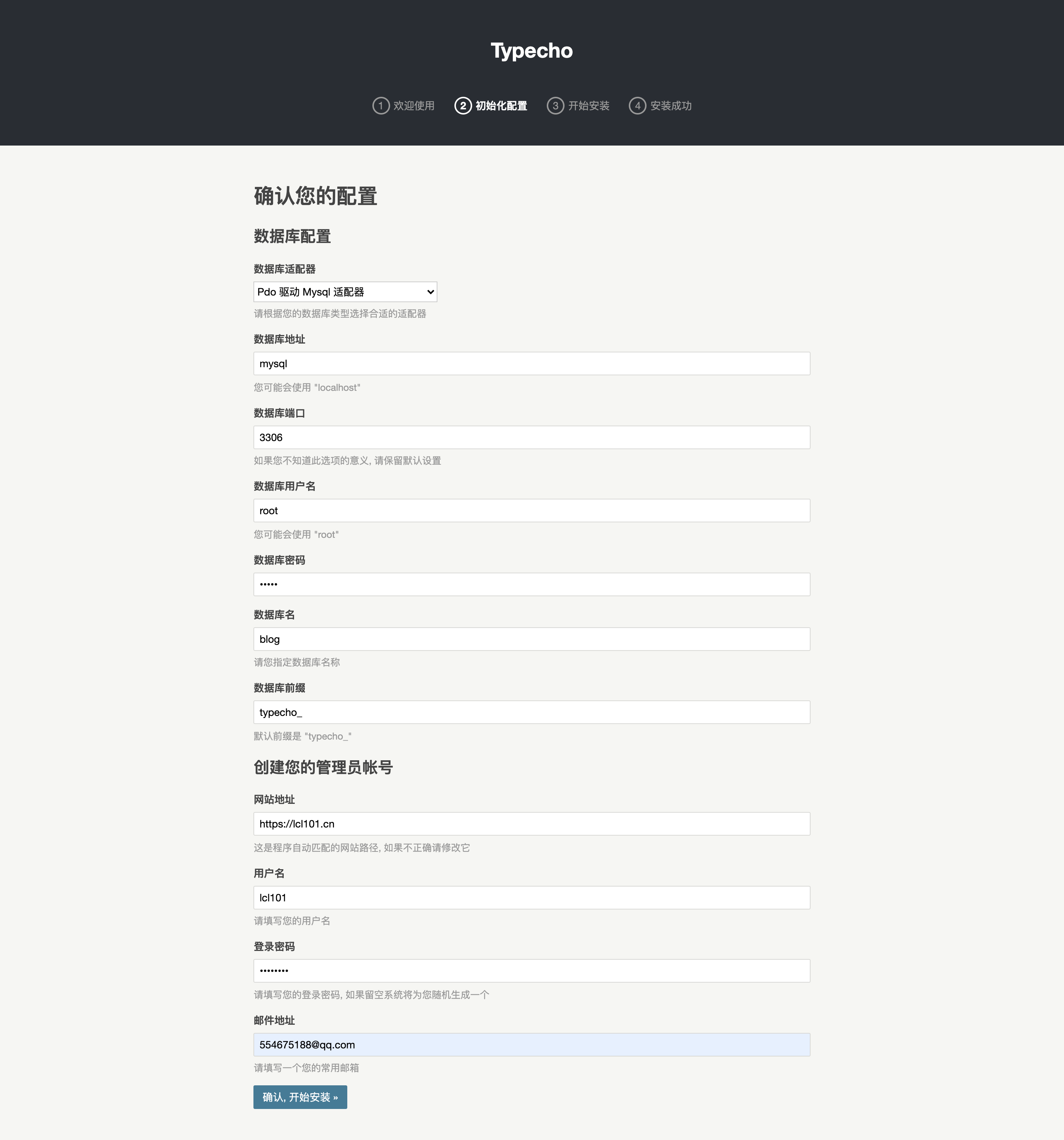Screen dimensions: 1064x1140
Task: Focus the website address field https://lcl101.cn
Action: (x=532, y=824)
